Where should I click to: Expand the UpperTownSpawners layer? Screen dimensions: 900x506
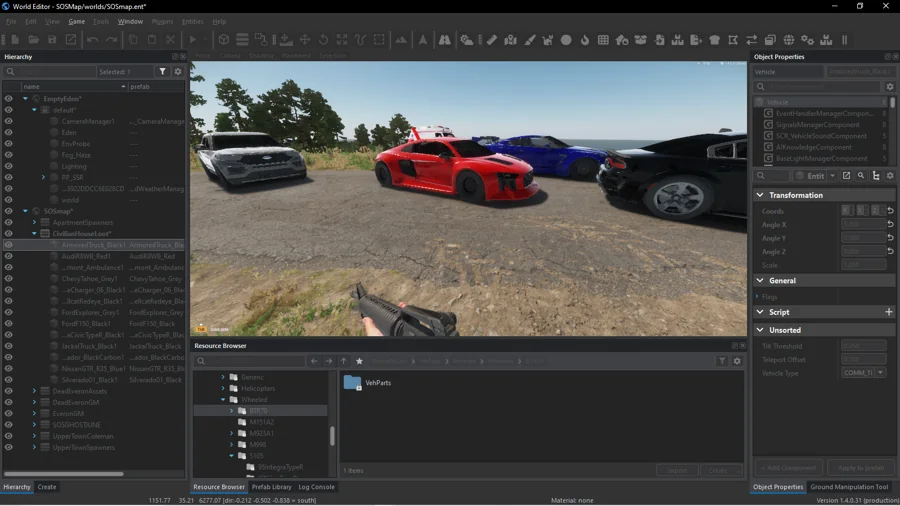point(34,447)
